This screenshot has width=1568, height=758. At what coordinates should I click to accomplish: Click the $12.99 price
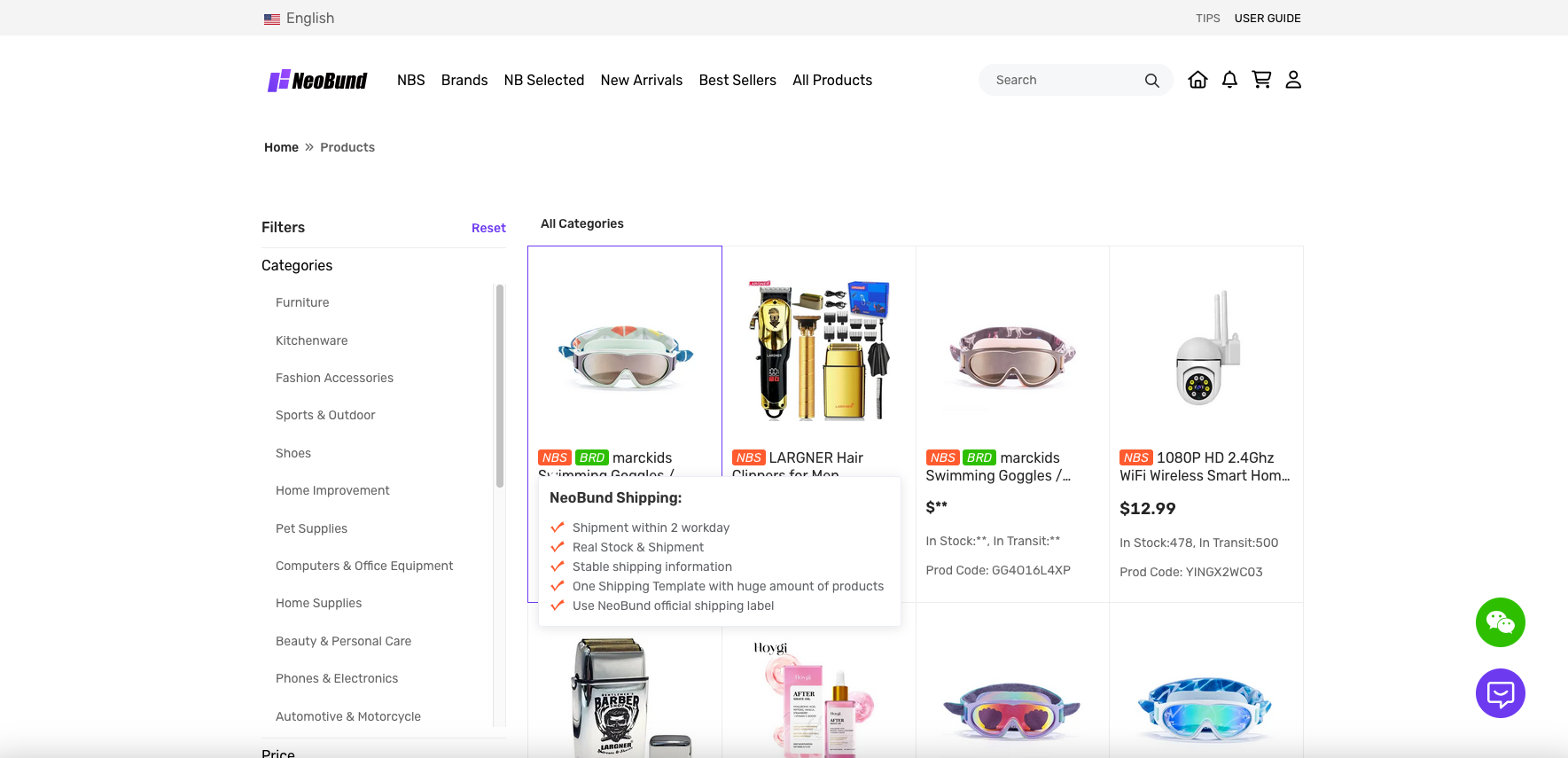pyautogui.click(x=1148, y=509)
